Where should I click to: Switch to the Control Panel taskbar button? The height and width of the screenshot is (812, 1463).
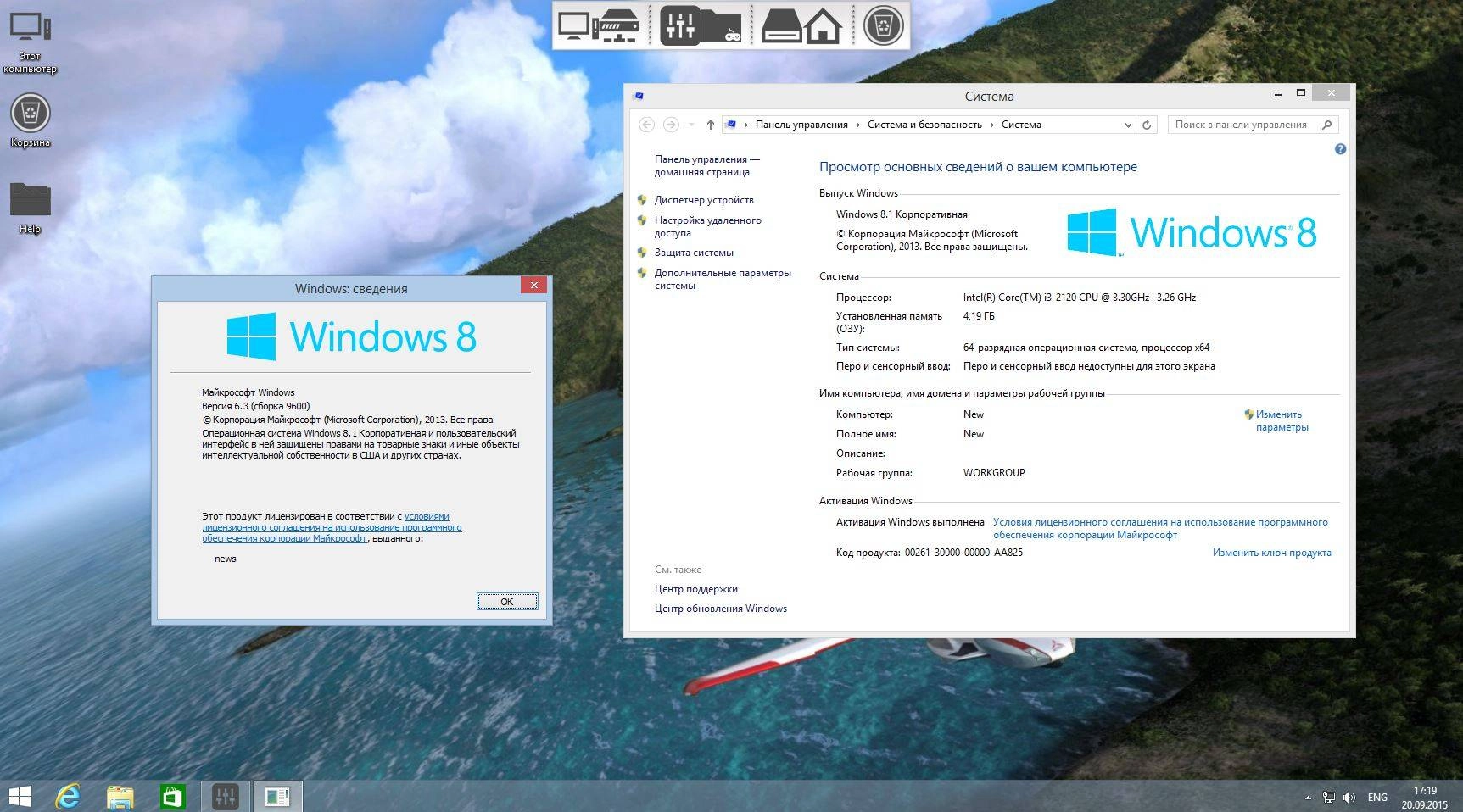pos(226,796)
